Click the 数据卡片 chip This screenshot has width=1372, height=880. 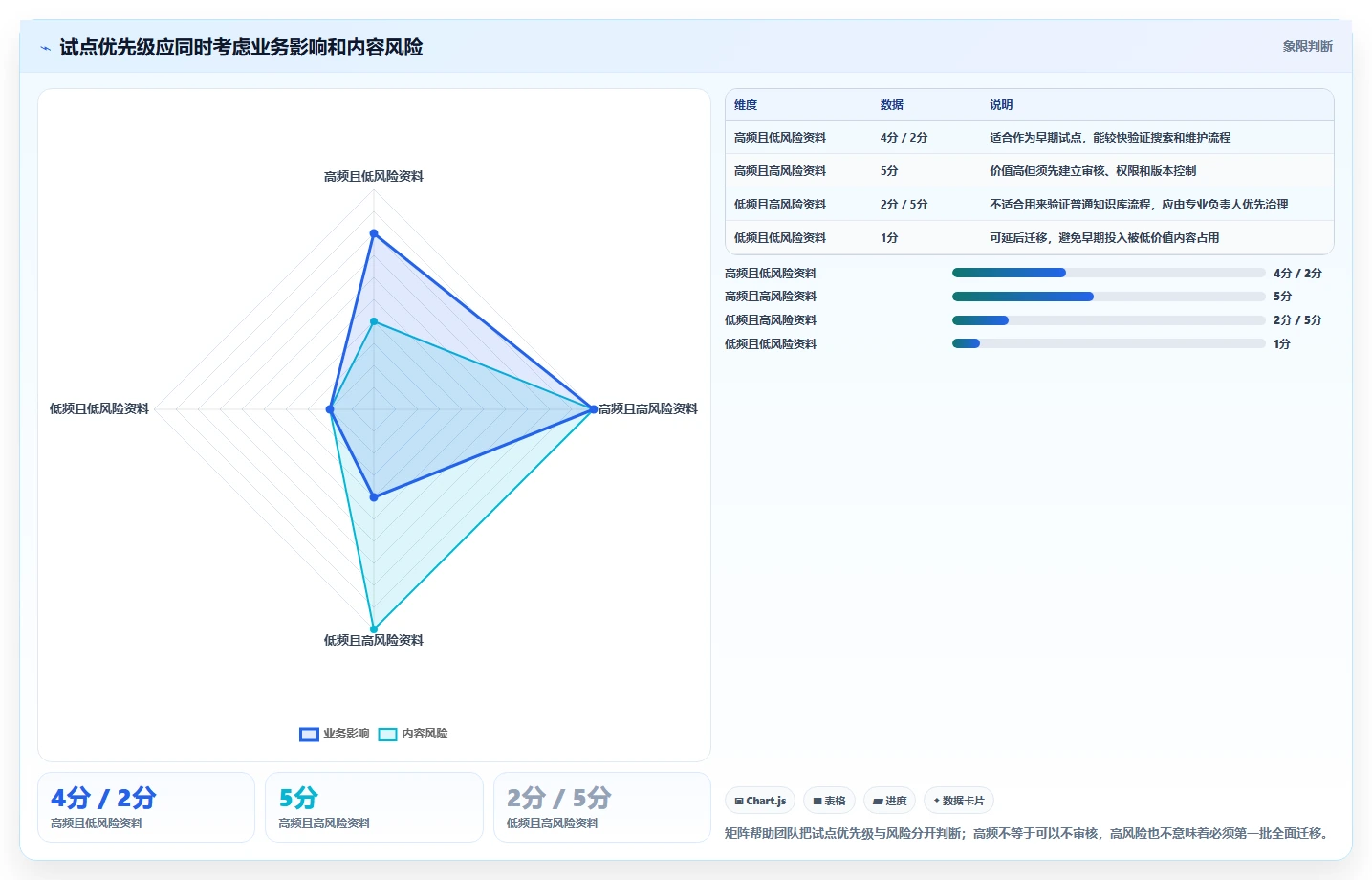click(959, 801)
